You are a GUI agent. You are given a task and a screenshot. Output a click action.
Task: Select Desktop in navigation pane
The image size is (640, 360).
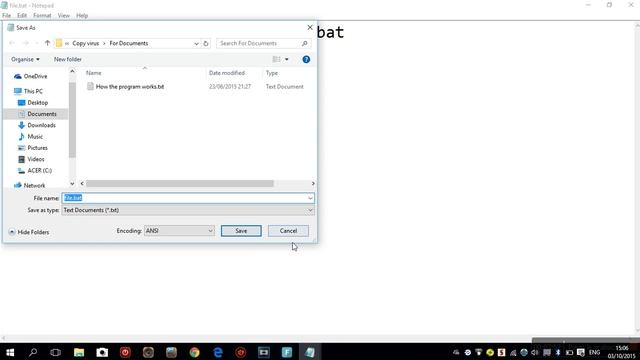(33, 103)
